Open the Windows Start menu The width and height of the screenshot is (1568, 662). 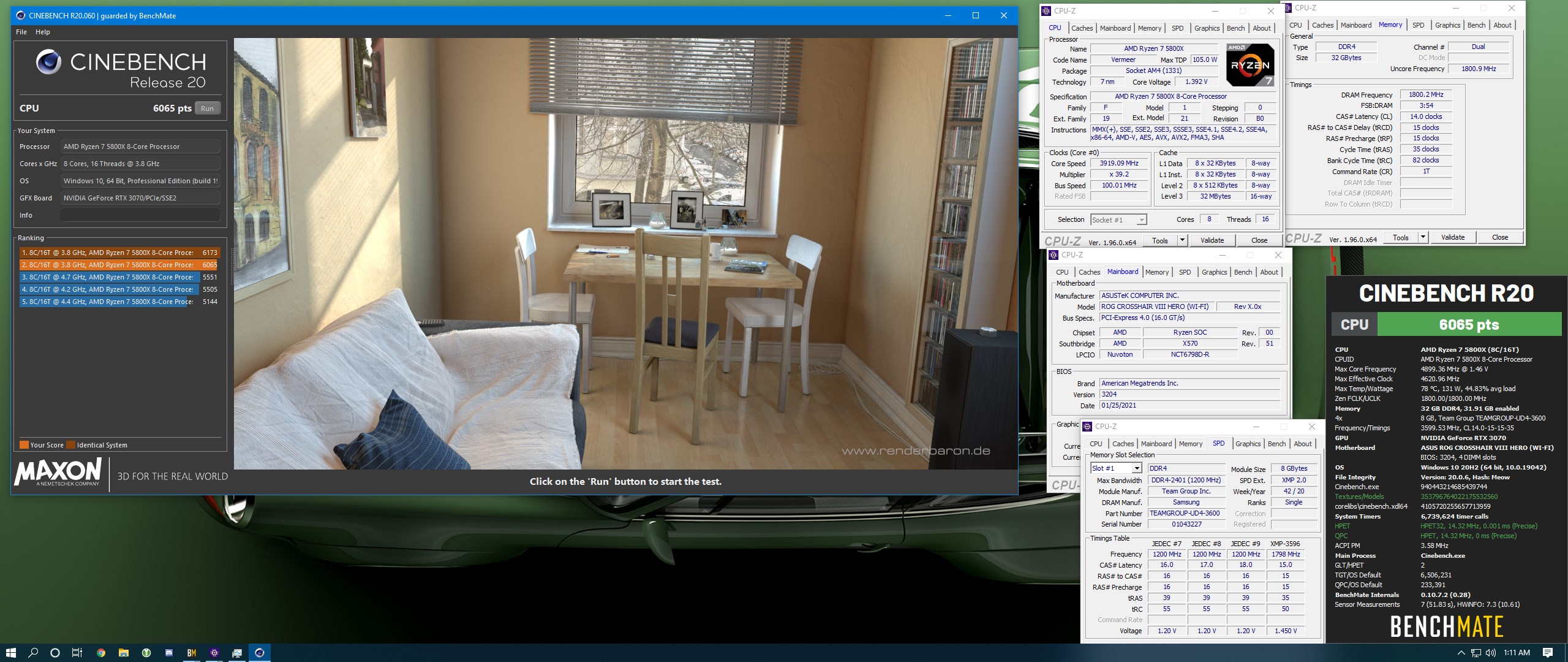[10, 653]
